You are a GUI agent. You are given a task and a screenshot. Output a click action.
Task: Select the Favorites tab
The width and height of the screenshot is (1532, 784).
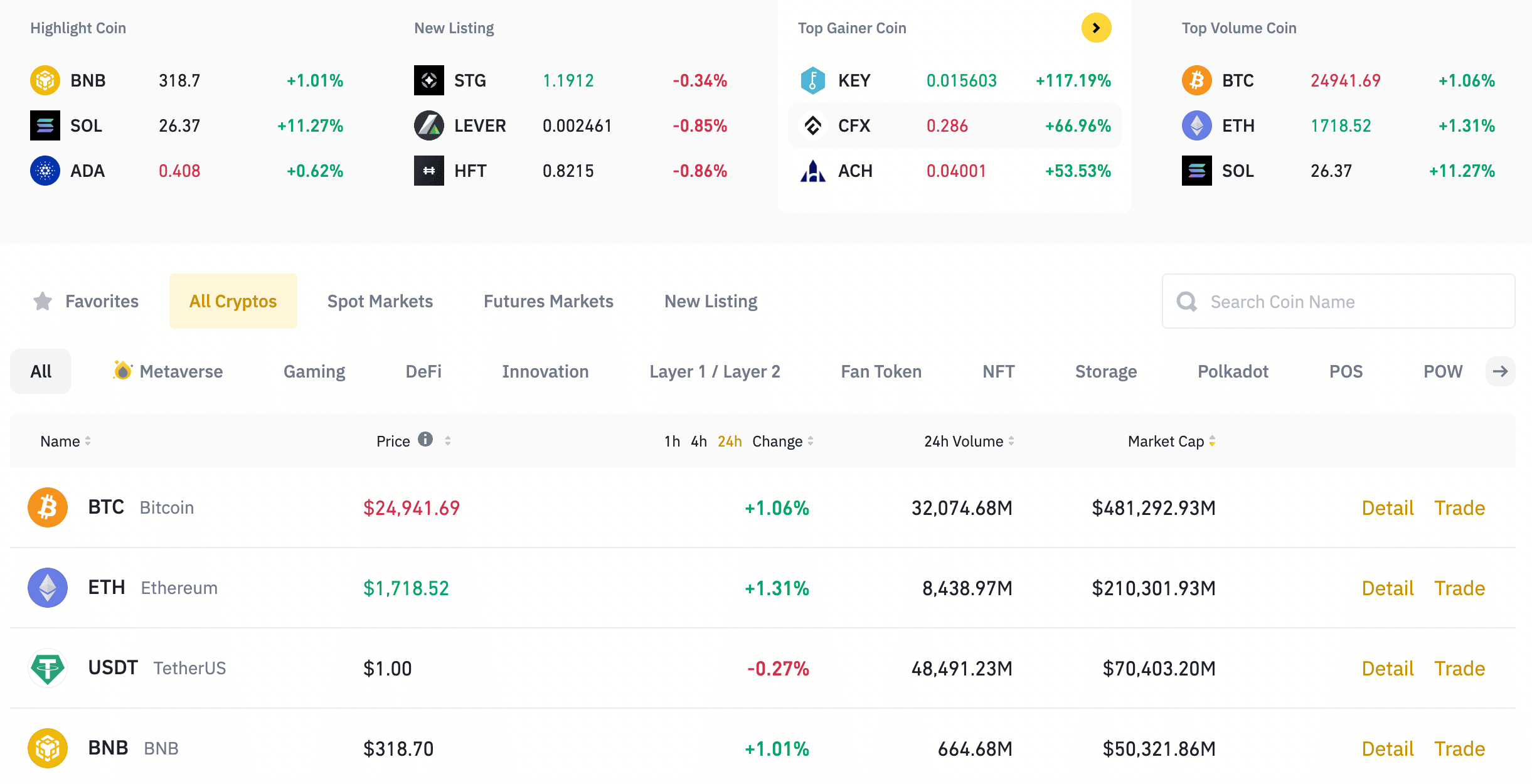click(x=101, y=301)
